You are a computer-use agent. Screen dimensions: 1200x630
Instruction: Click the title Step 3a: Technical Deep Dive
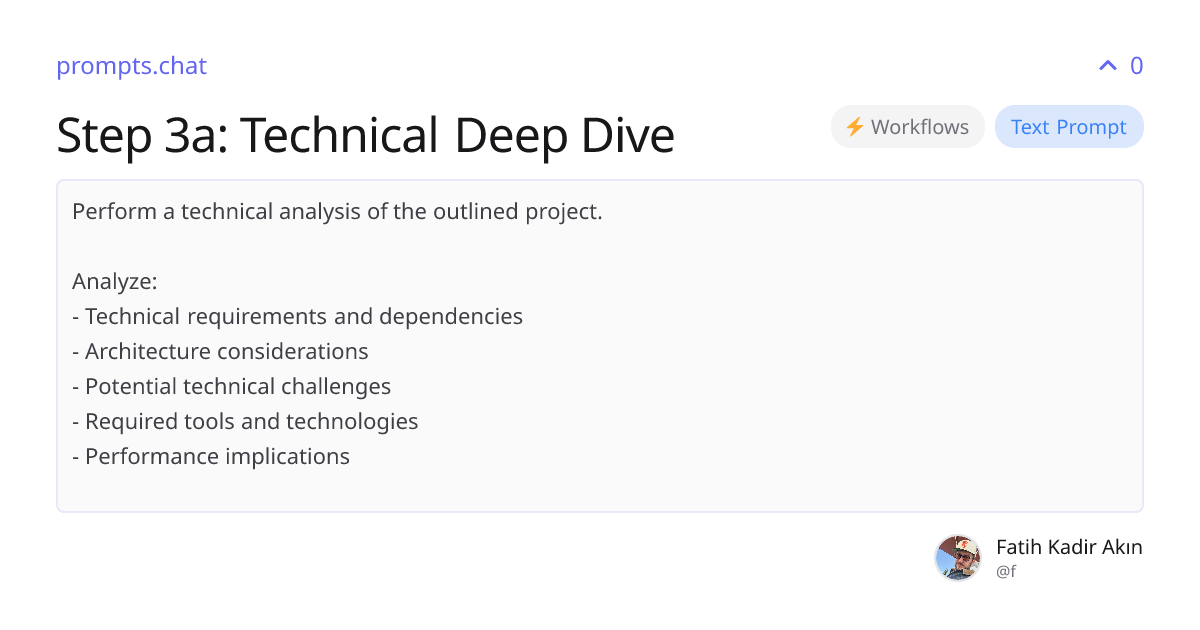(365, 135)
